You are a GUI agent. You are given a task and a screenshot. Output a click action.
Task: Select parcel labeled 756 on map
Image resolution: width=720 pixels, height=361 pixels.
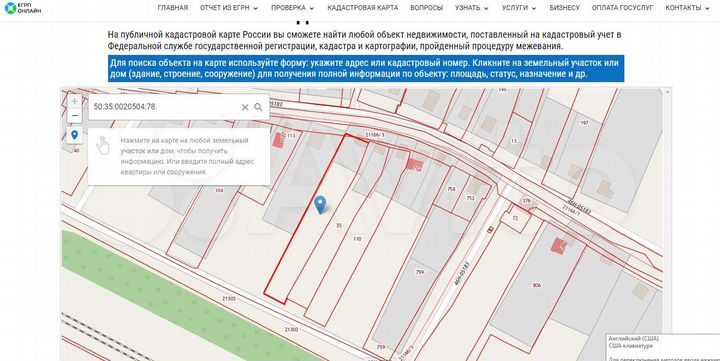pos(451,189)
